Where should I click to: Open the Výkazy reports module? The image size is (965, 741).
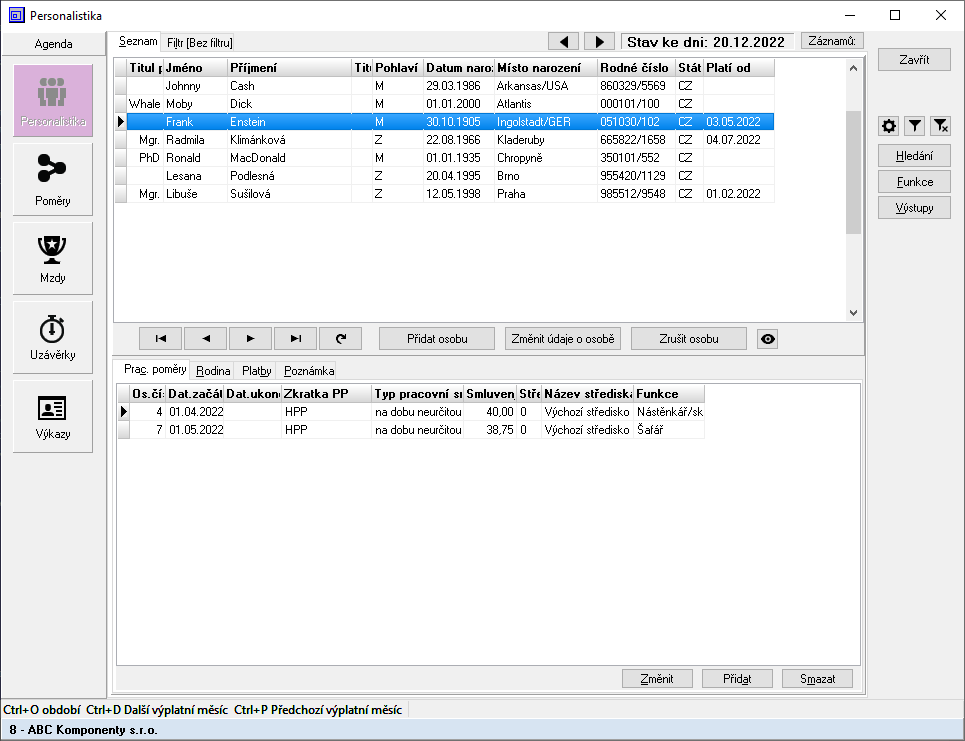coord(53,416)
